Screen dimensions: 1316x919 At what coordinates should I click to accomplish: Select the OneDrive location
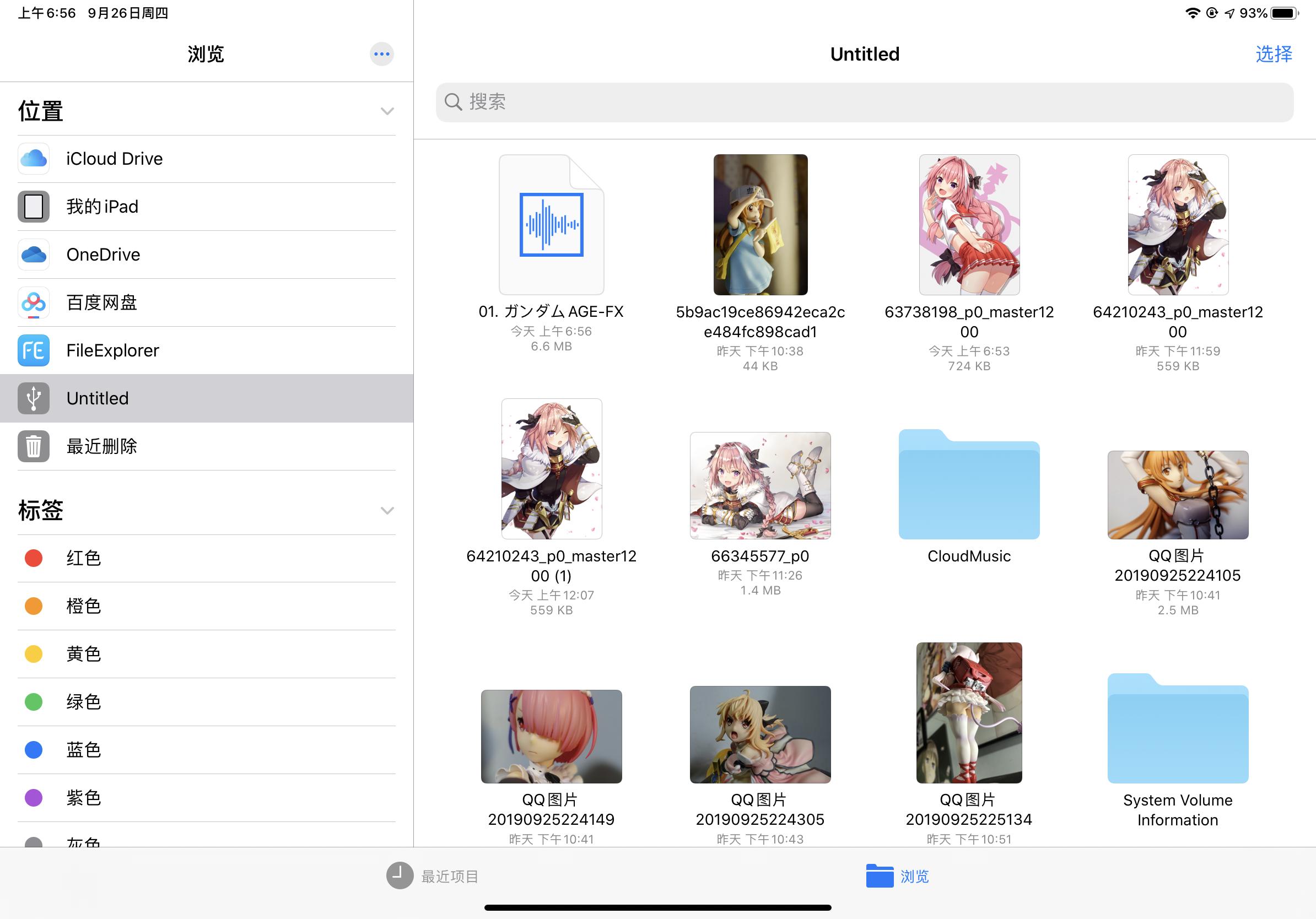tap(104, 255)
